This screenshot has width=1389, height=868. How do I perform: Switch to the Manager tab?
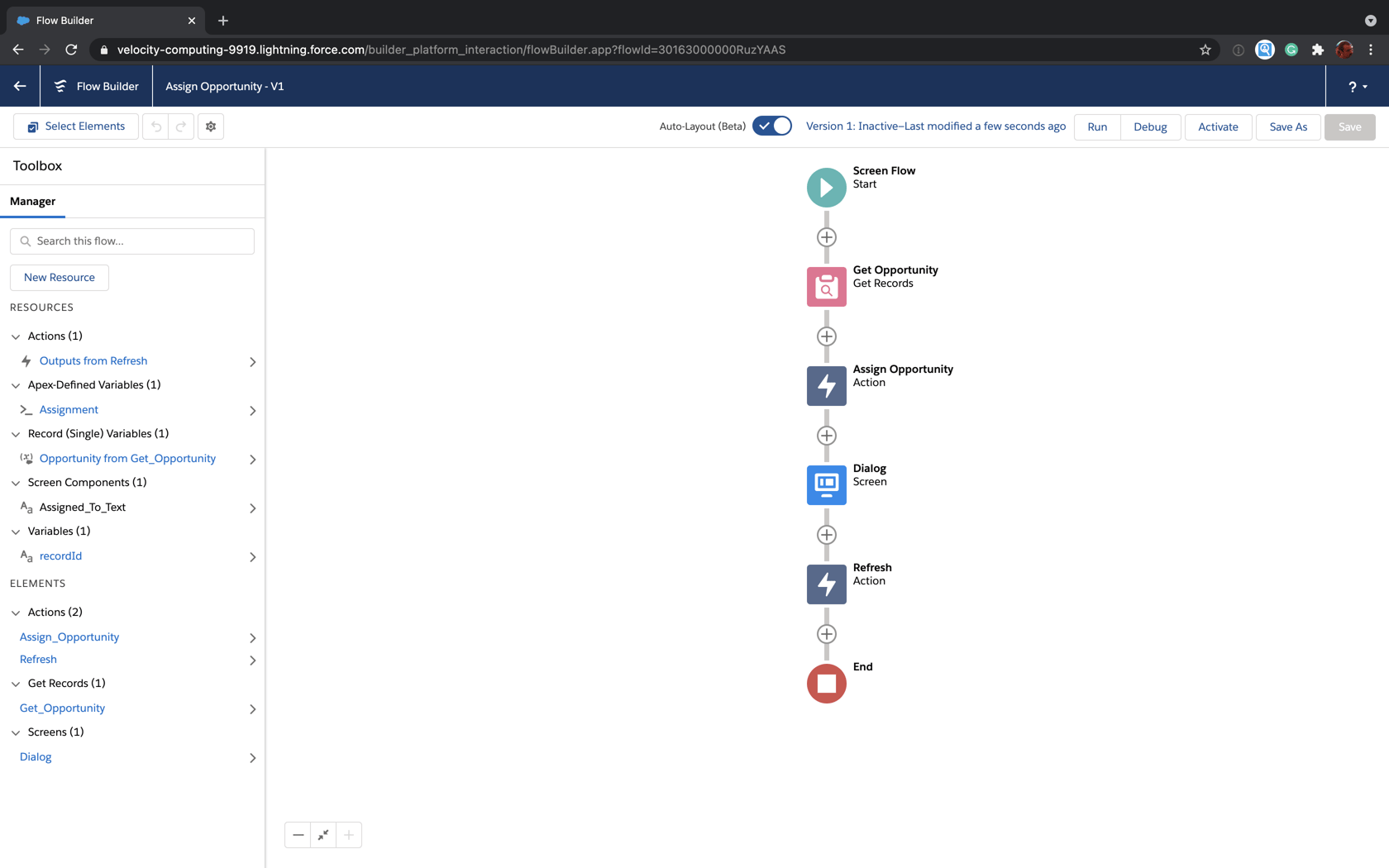(33, 202)
